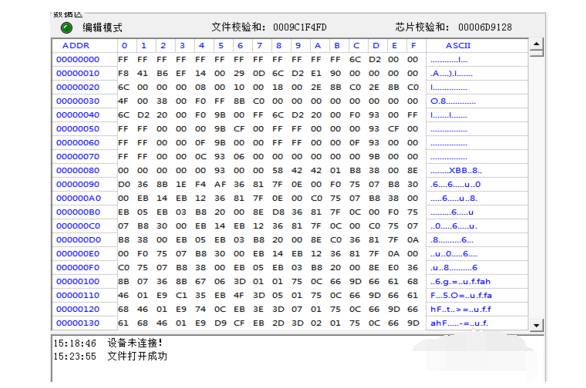
Task: Select address row 00000130
Action: (x=78, y=323)
